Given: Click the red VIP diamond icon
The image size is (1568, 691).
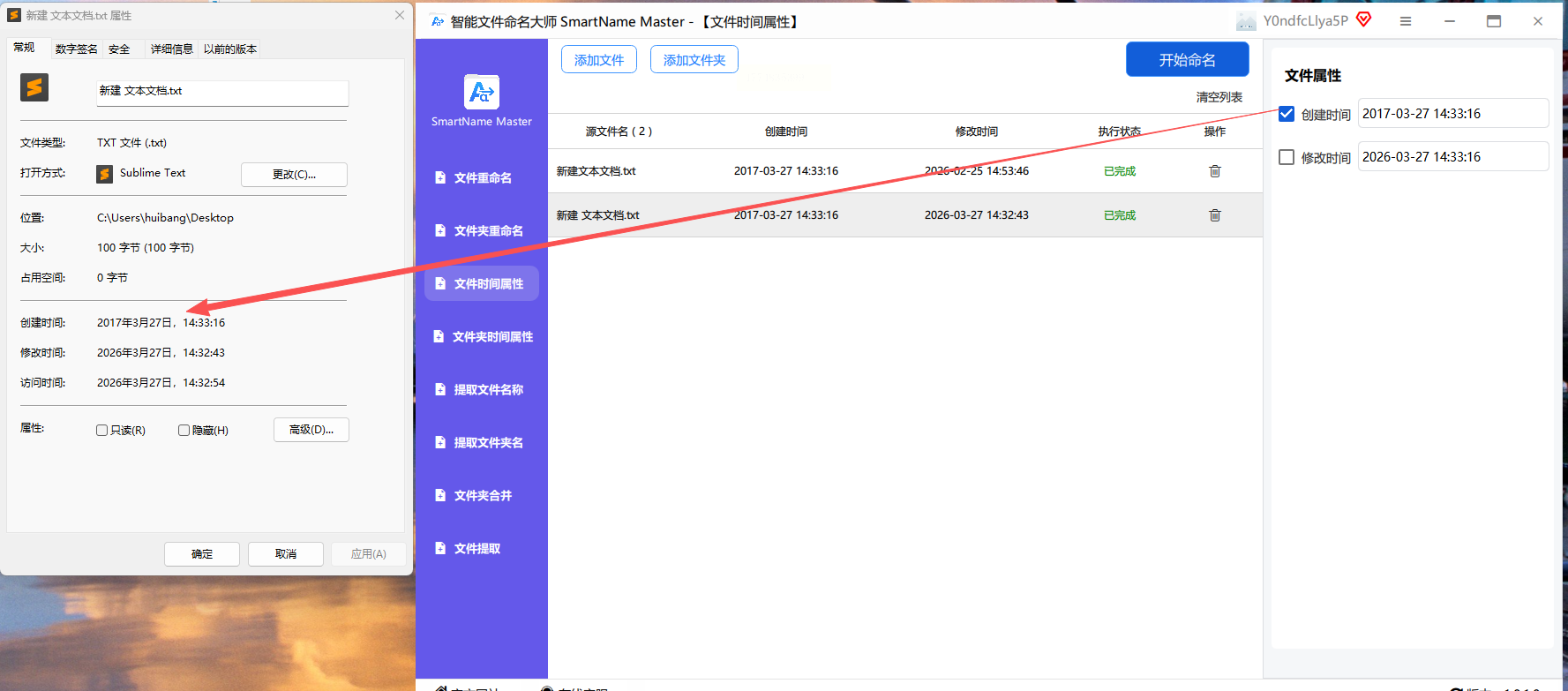Looking at the screenshot, I should pyautogui.click(x=1364, y=19).
